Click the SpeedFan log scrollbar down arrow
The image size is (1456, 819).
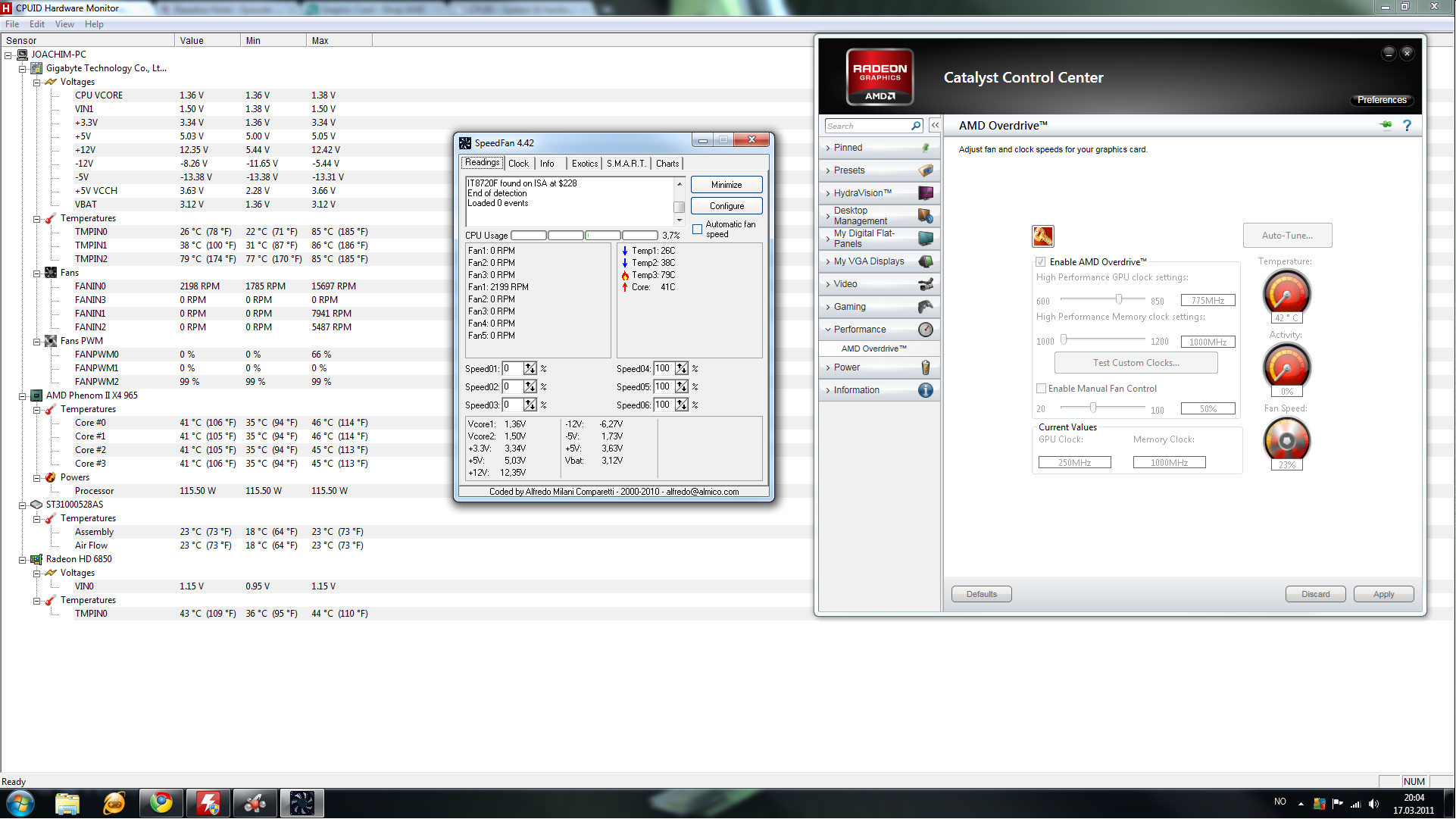(x=680, y=220)
